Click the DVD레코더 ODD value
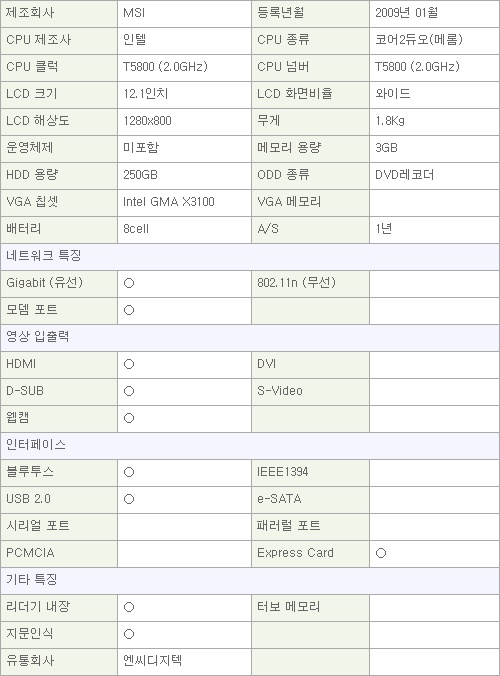 [404, 175]
